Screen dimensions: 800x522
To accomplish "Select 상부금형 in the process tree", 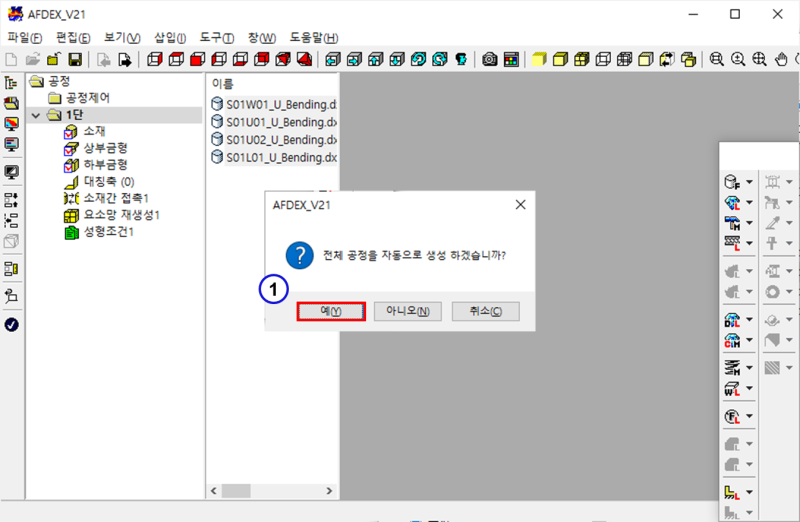I will point(105,148).
